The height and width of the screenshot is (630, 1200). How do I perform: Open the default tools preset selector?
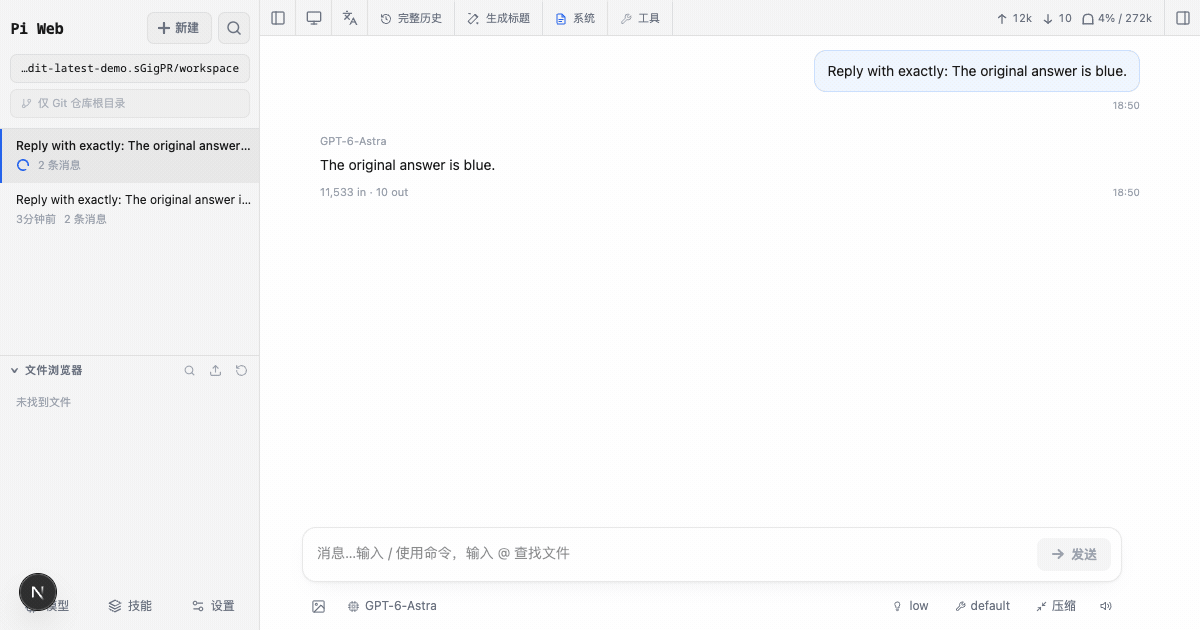[982, 606]
